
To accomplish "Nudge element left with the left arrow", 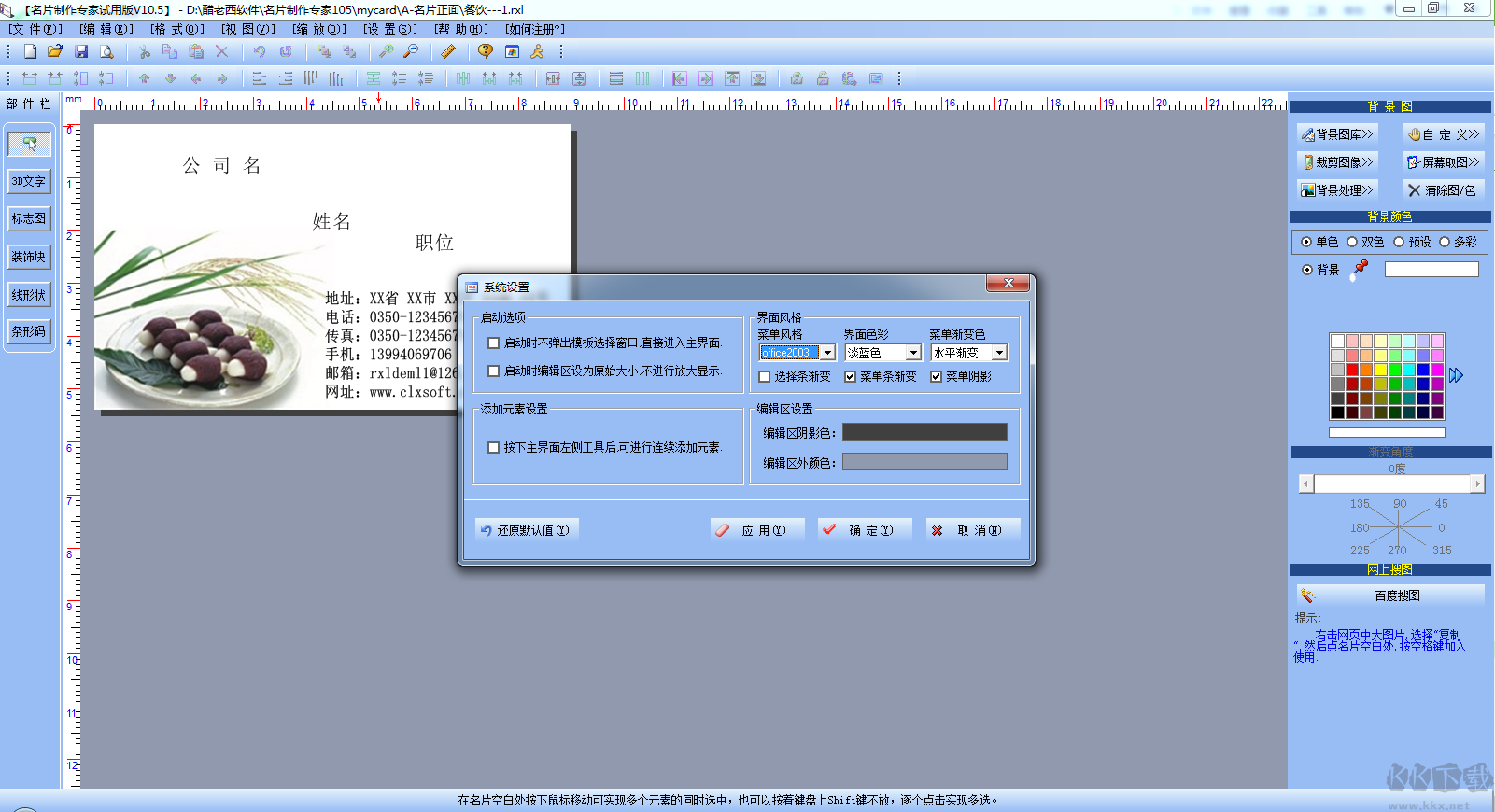I will coord(196,79).
